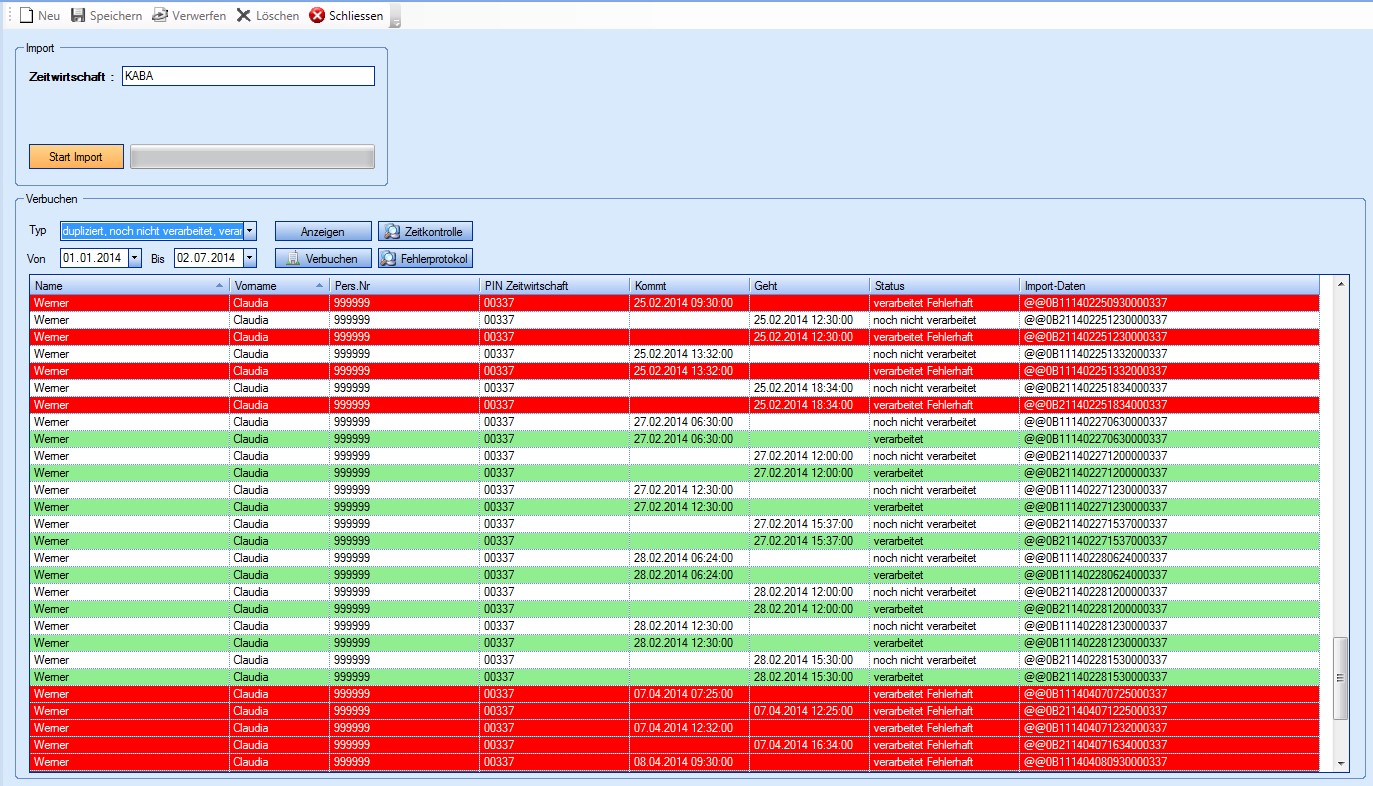Click the import progress bar

[x=253, y=157]
